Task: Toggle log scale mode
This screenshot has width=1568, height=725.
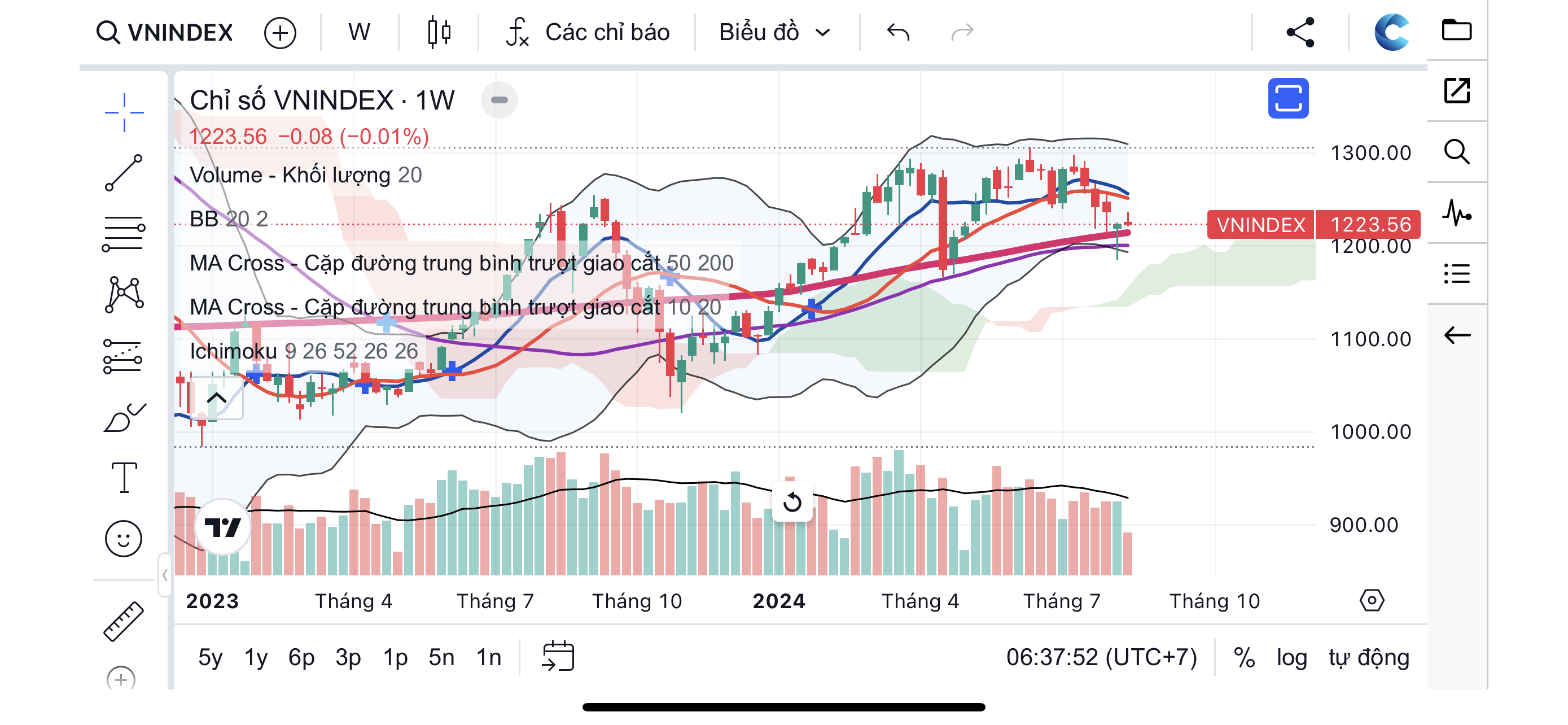Action: pos(1291,657)
